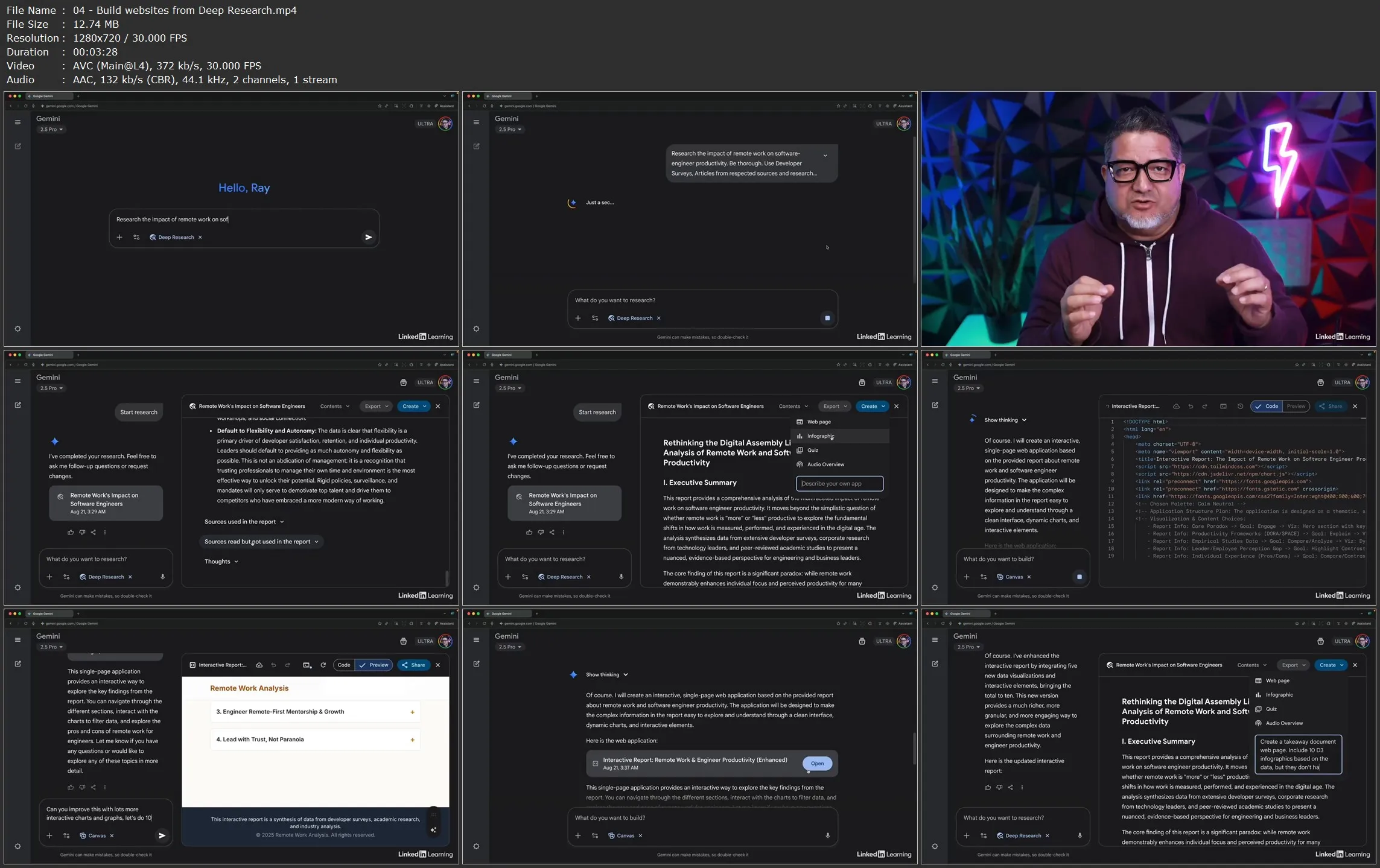
Task: Click the device preview icon in the 'Remote Work Analysis' frame
Action: (307, 665)
